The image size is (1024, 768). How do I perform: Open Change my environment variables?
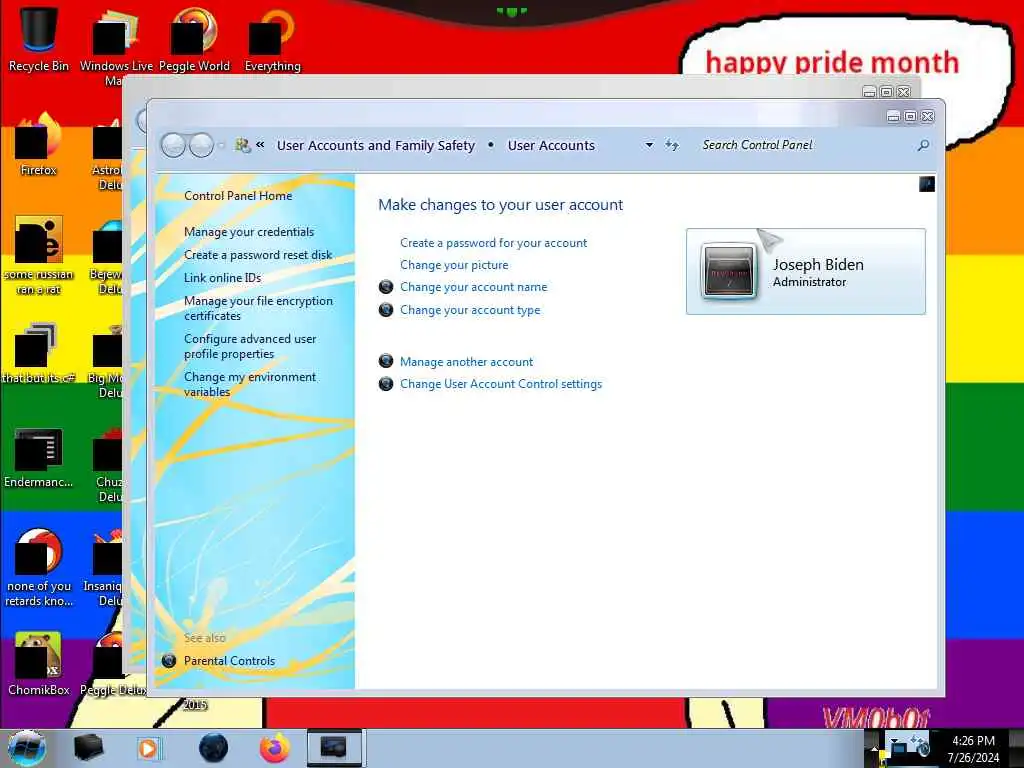click(250, 384)
